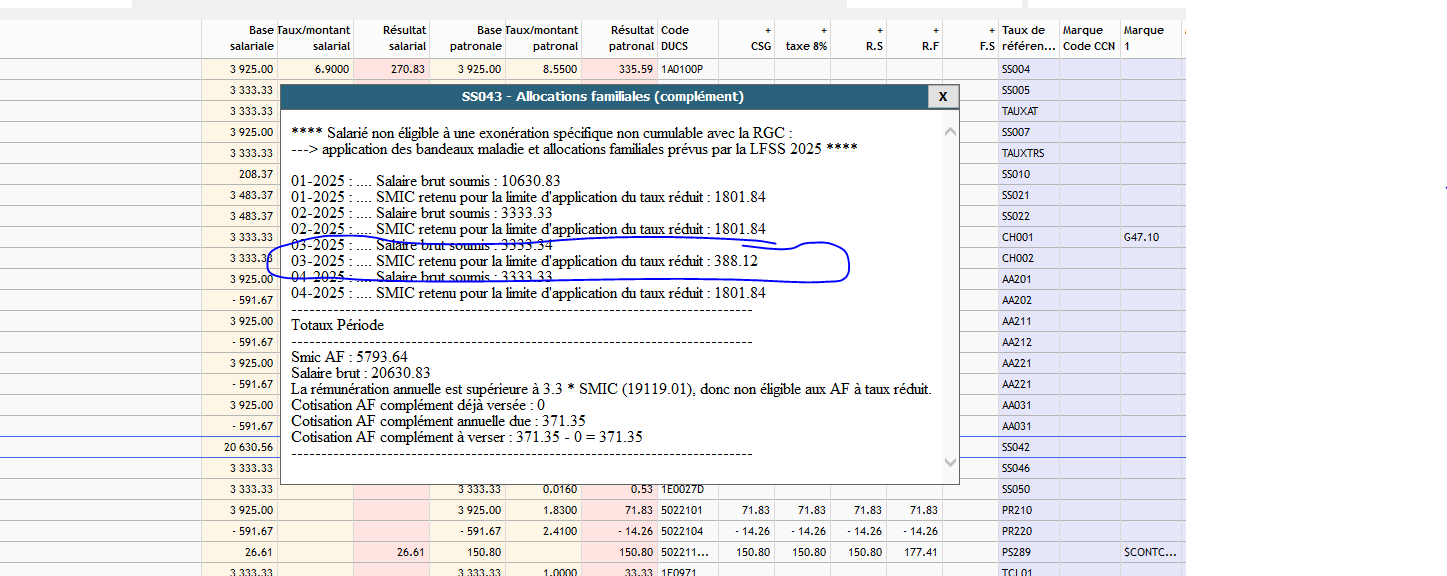Select the + taxe 8% column header
The height and width of the screenshot is (576, 1447).
coord(802,38)
